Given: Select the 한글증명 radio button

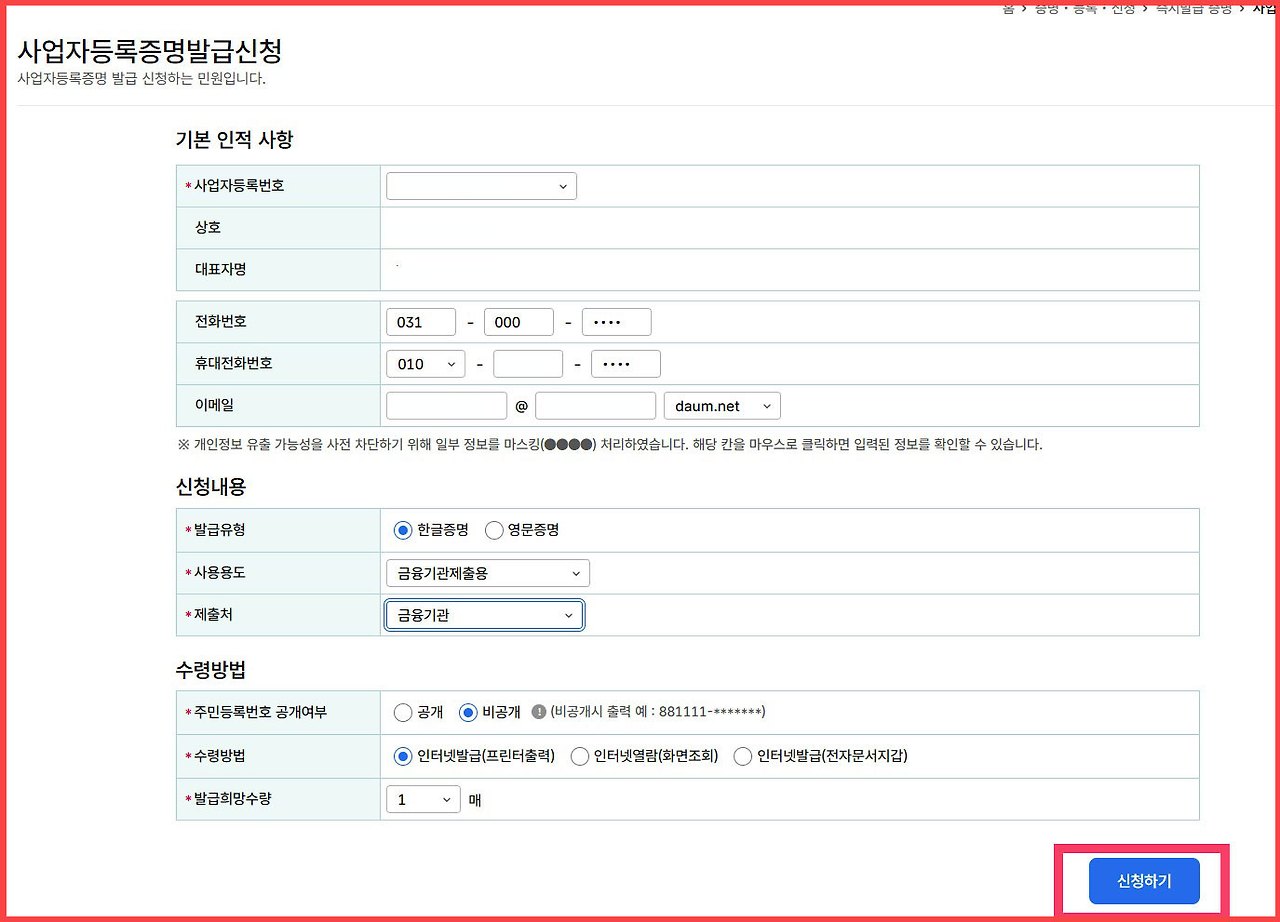Looking at the screenshot, I should (x=403, y=530).
